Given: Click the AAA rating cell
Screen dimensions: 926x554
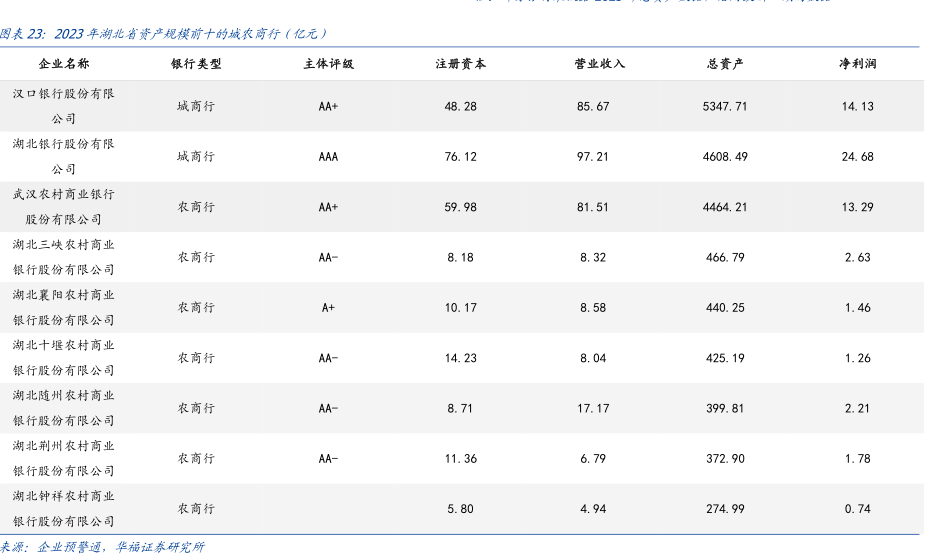Looking at the screenshot, I should 328,157.
